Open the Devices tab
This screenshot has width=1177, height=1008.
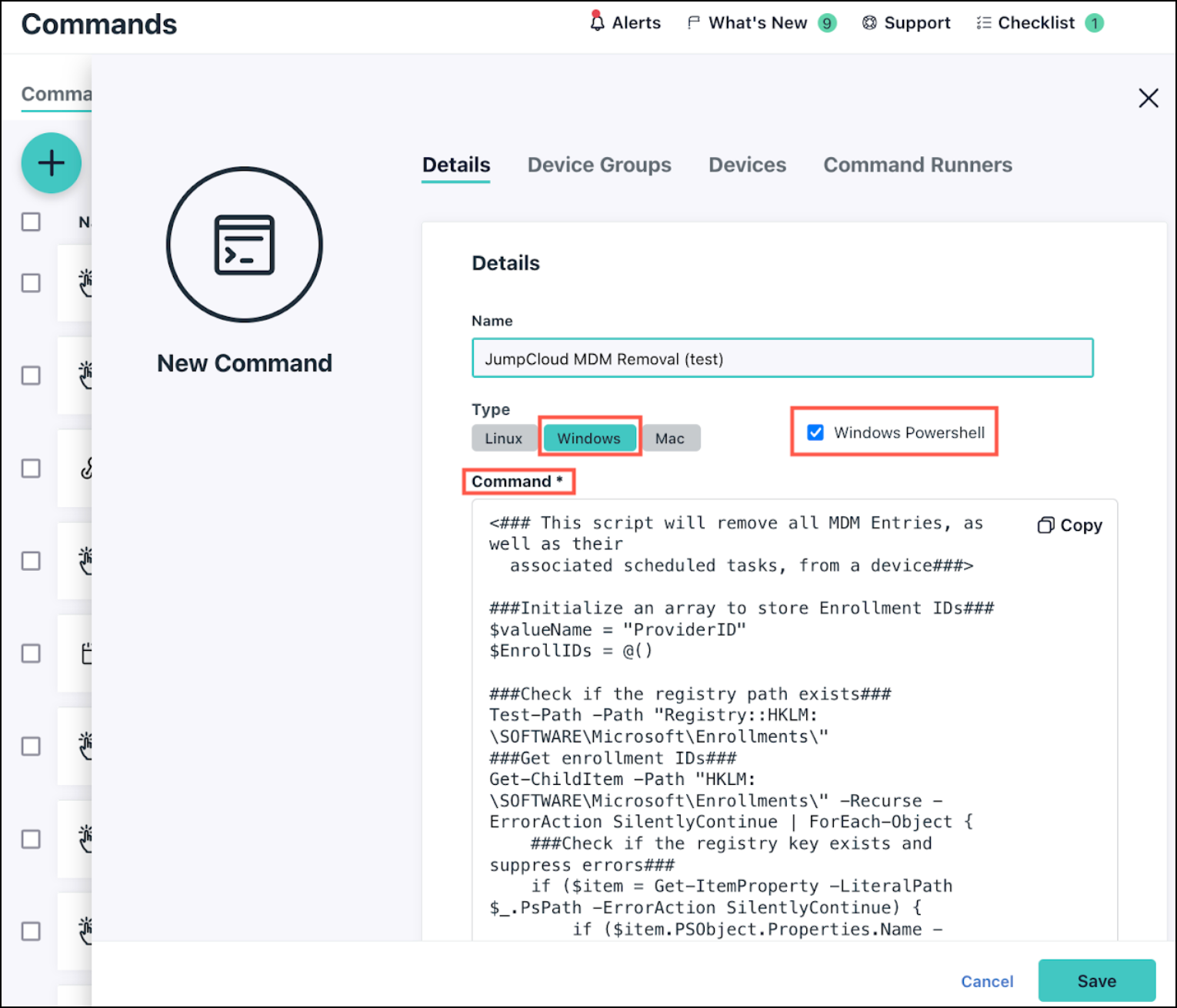[747, 165]
